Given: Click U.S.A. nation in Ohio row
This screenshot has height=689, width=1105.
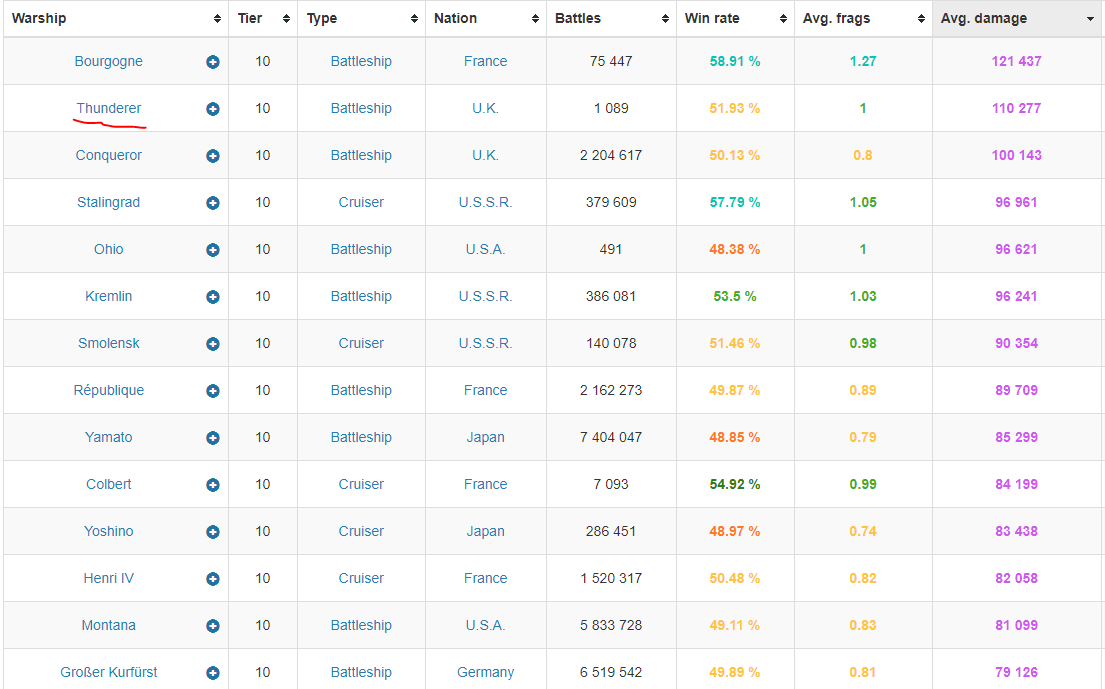Looking at the screenshot, I should tap(486, 249).
